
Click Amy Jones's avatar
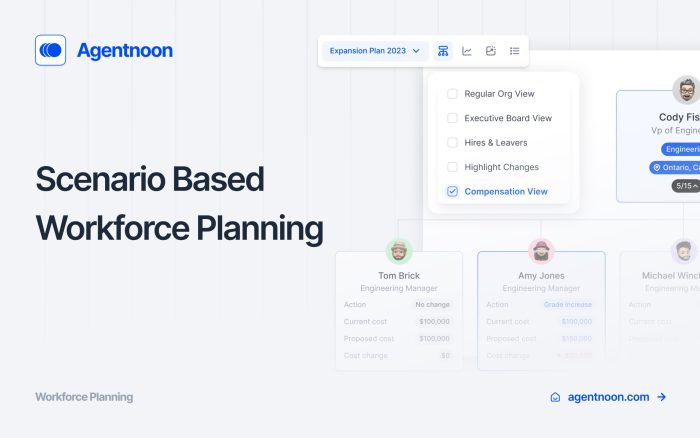point(541,251)
